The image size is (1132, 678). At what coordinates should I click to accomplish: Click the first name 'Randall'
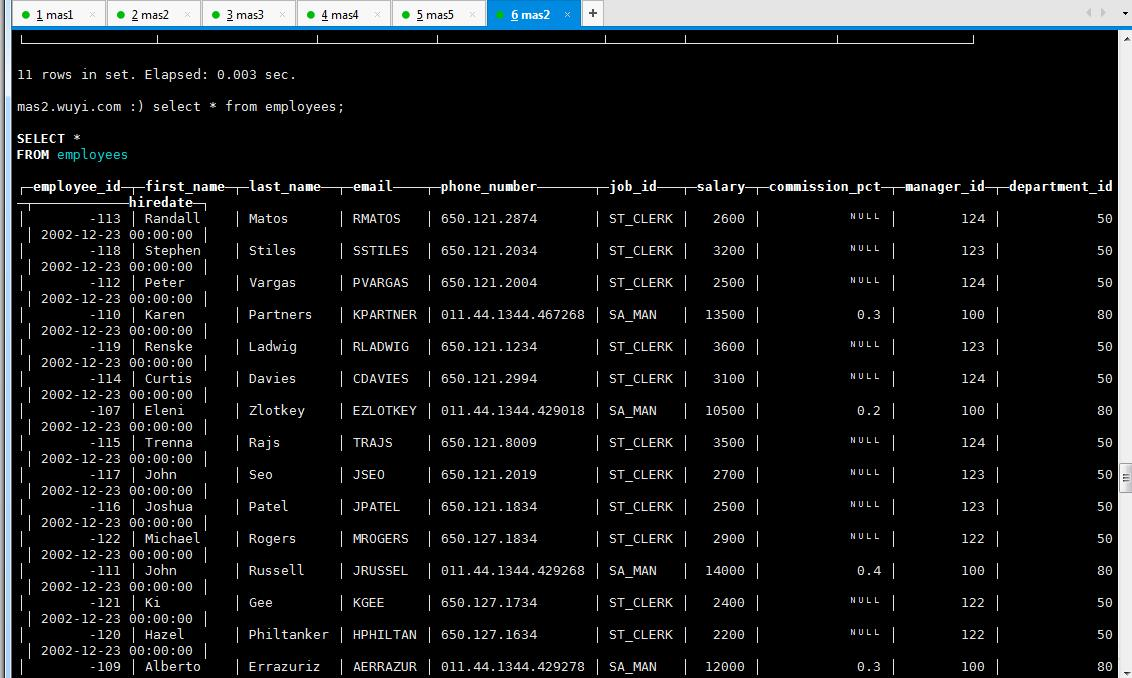pyautogui.click(x=172, y=219)
